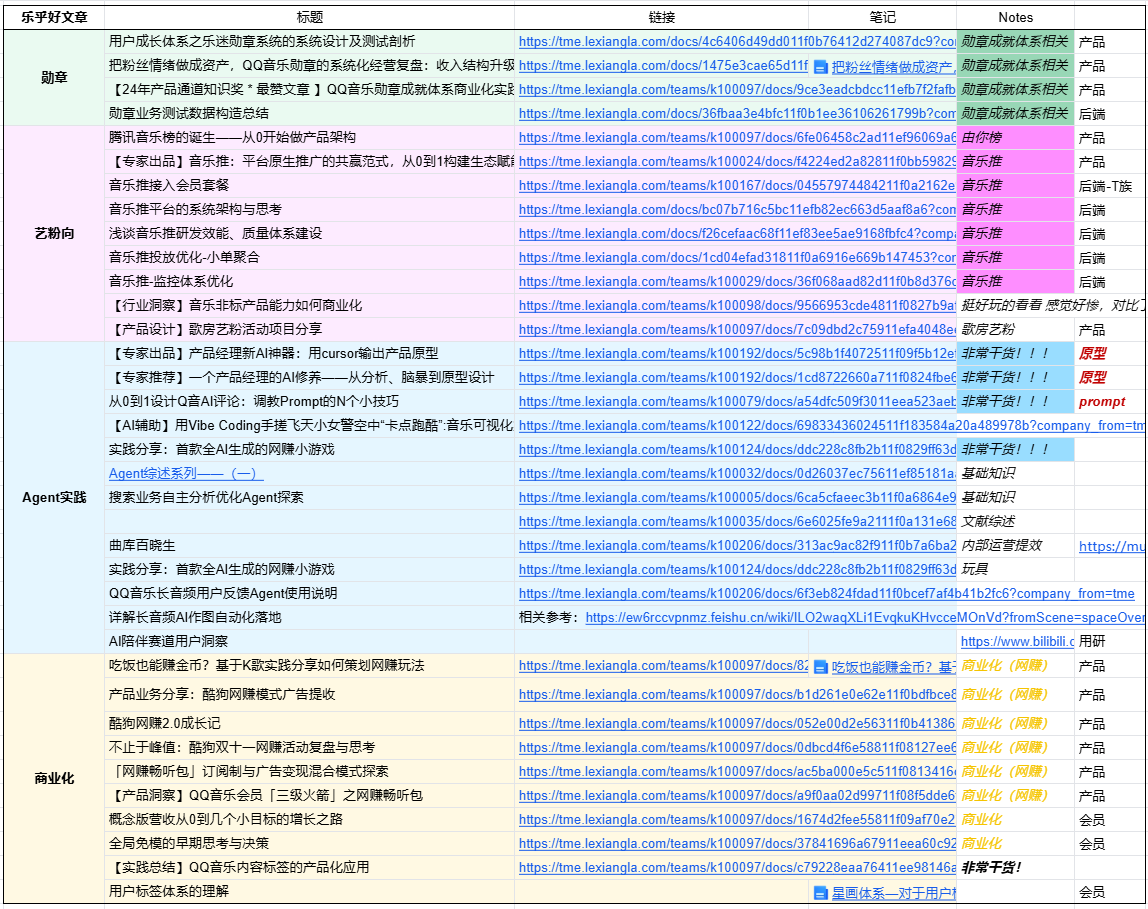Open the feishu.cn wiki link after 相关参考
The height and width of the screenshot is (909, 1148).
click(865, 618)
